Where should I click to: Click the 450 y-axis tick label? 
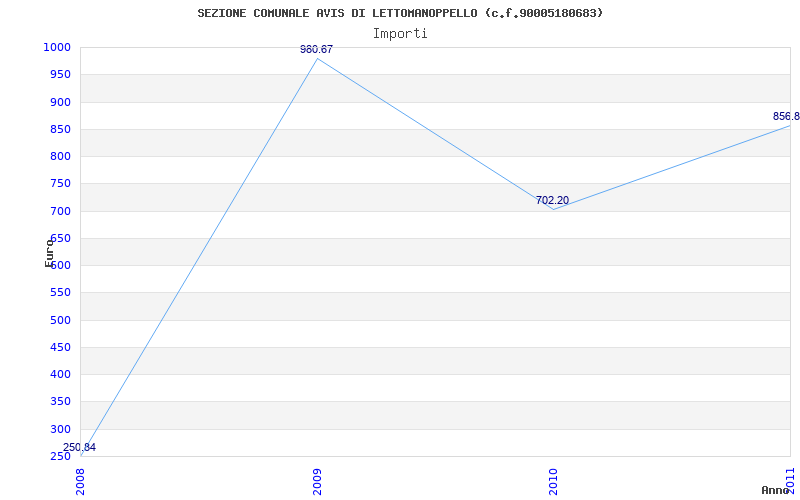(60, 347)
